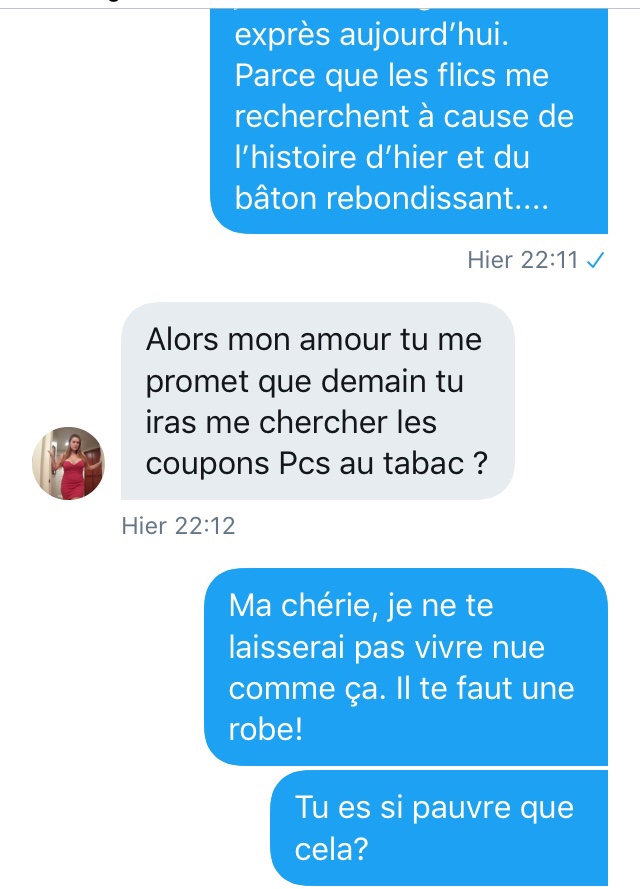
Task: Click the word "robe!" in the sent message
Action: (x=266, y=729)
